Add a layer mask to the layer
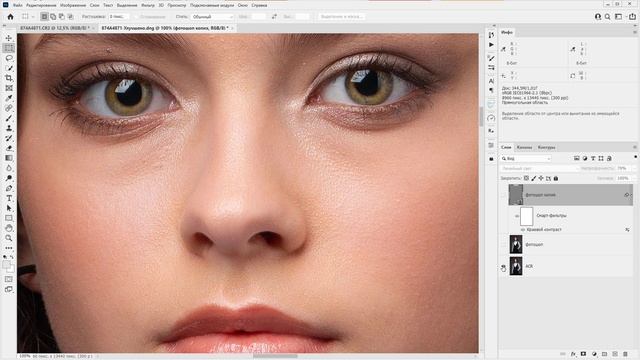Image resolution: width=640 pixels, height=360 pixels. coord(583,354)
